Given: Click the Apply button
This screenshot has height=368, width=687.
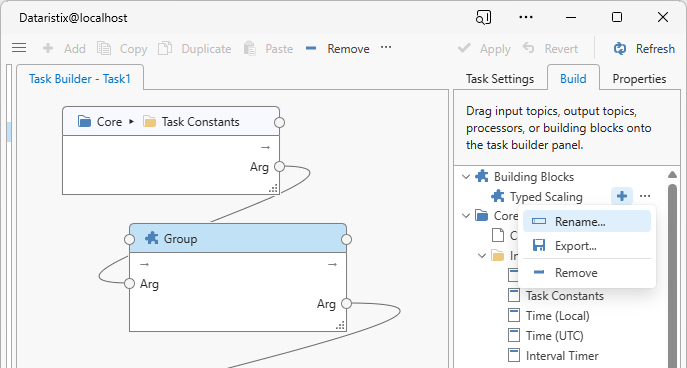Looking at the screenshot, I should (x=484, y=48).
